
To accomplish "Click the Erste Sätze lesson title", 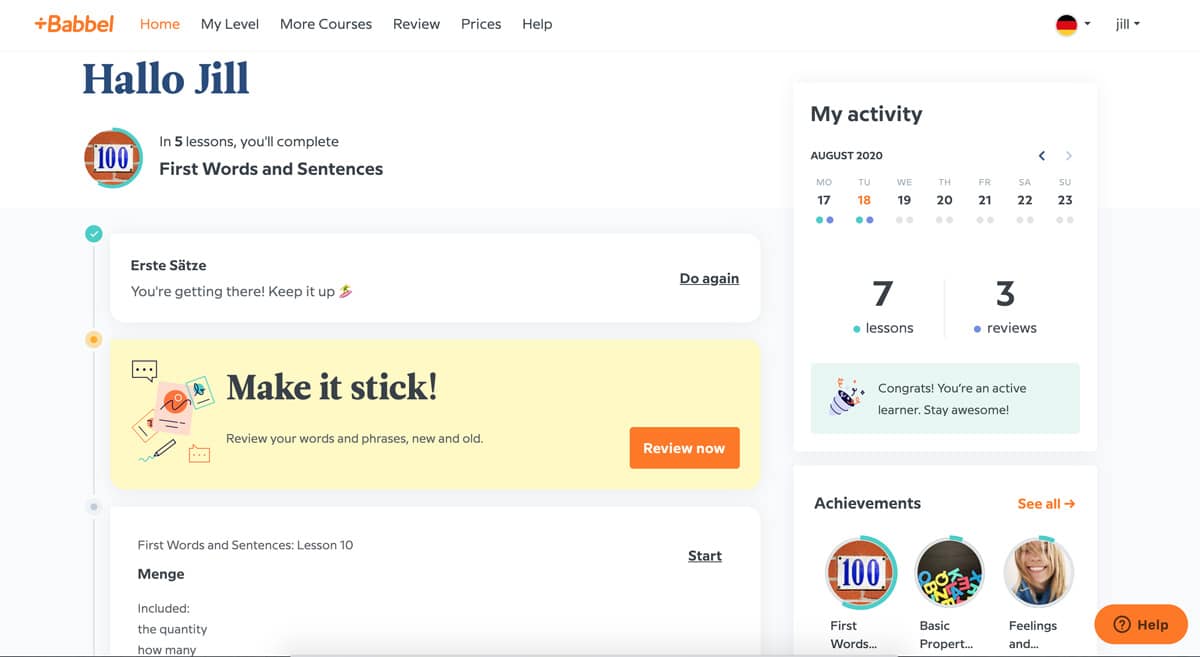I will click(x=169, y=265).
